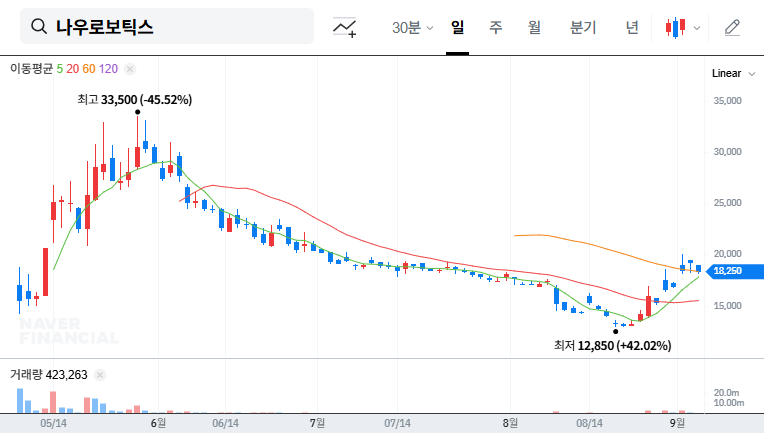Click the 최고 33,500 high marker
This screenshot has height=433, width=764.
[134, 100]
